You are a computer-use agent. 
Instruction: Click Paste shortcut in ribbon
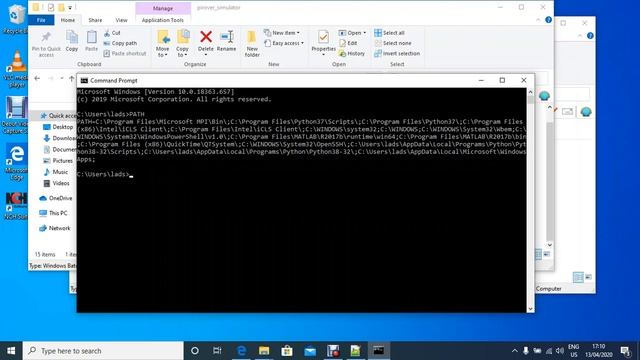point(125,53)
